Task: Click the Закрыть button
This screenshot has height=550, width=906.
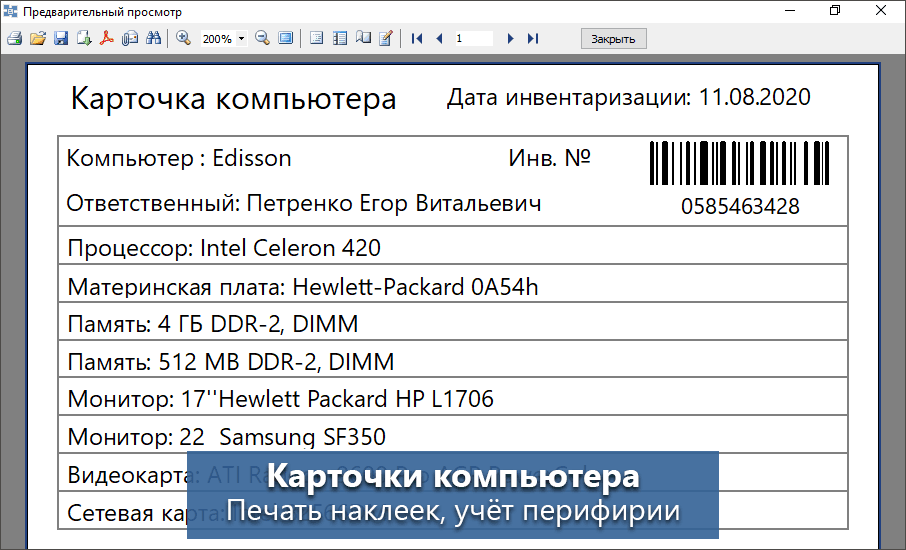Action: tap(613, 39)
